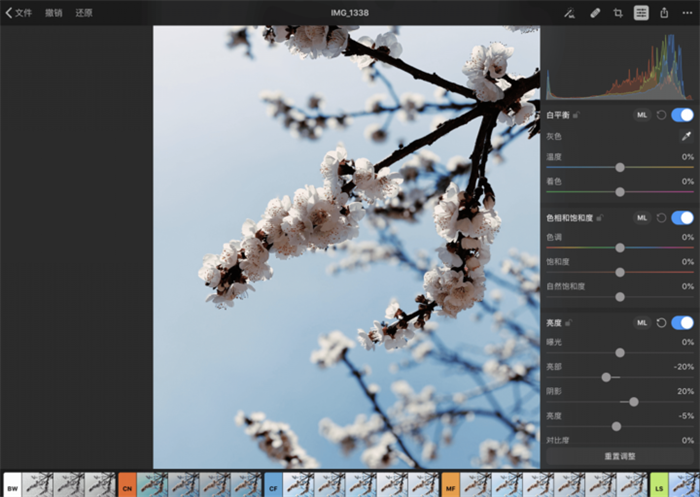
Task: Go back to 文件 browser
Action: [19, 13]
